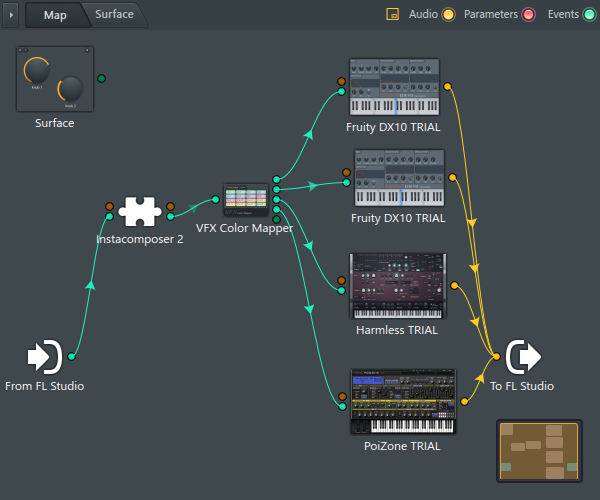Click Instacomposer 2 left parameter port
The width and height of the screenshot is (600, 500).
[x=109, y=207]
